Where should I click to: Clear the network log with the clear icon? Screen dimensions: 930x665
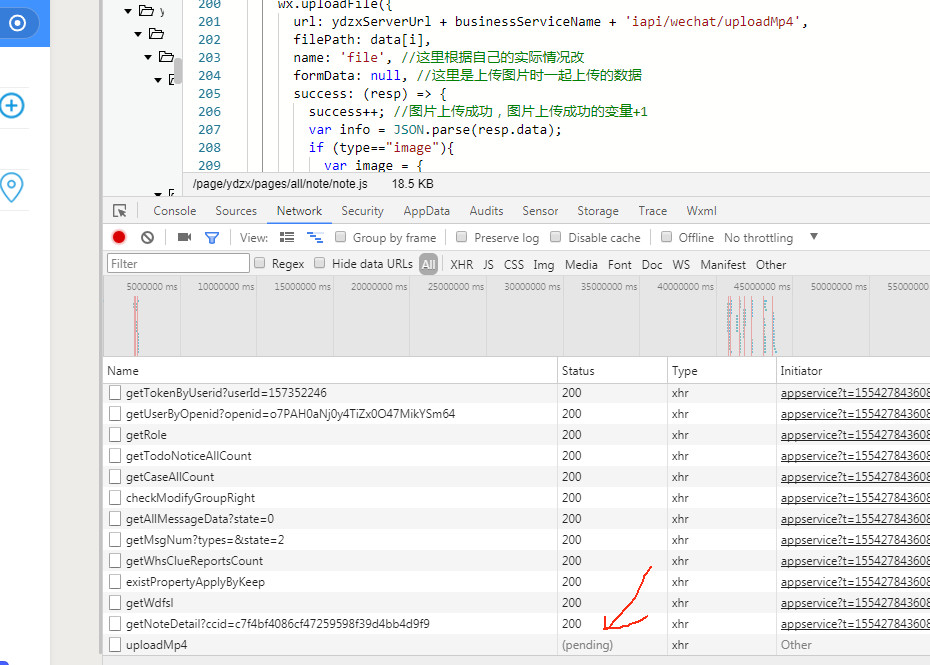tap(147, 238)
